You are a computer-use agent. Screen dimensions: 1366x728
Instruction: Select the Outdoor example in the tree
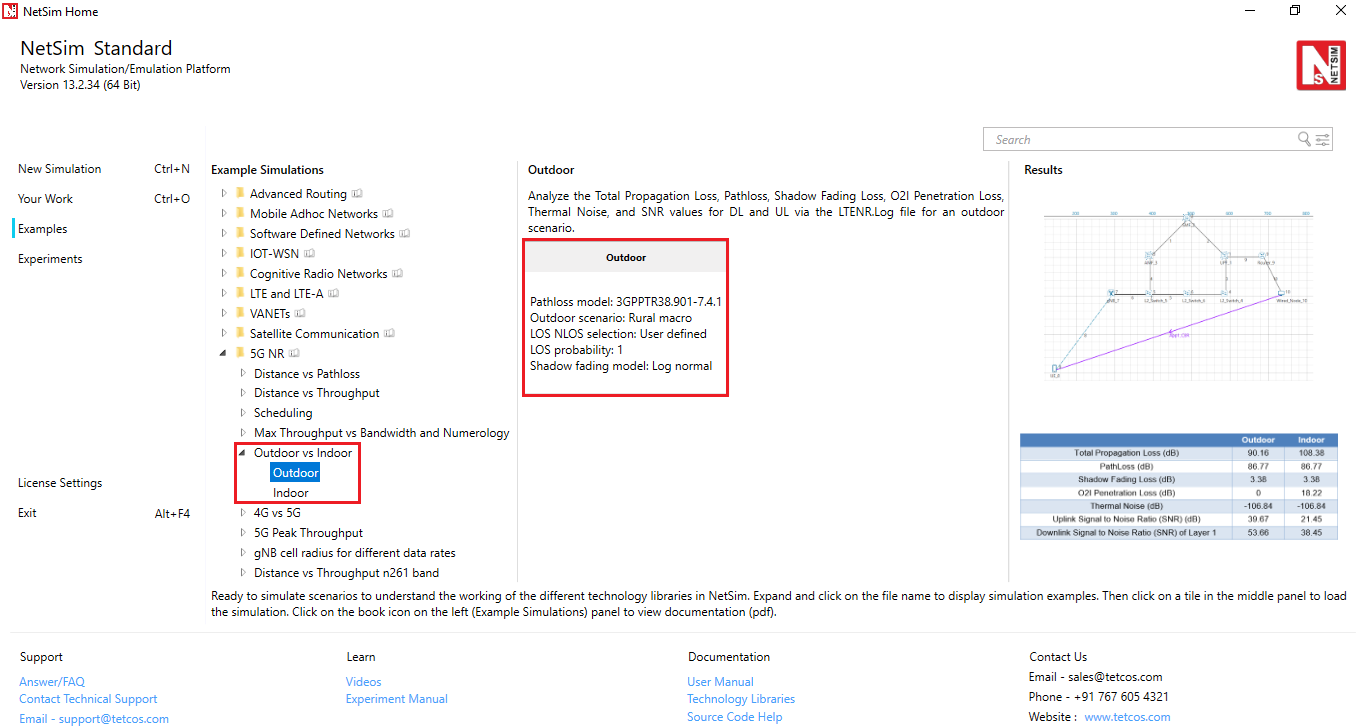[296, 473]
